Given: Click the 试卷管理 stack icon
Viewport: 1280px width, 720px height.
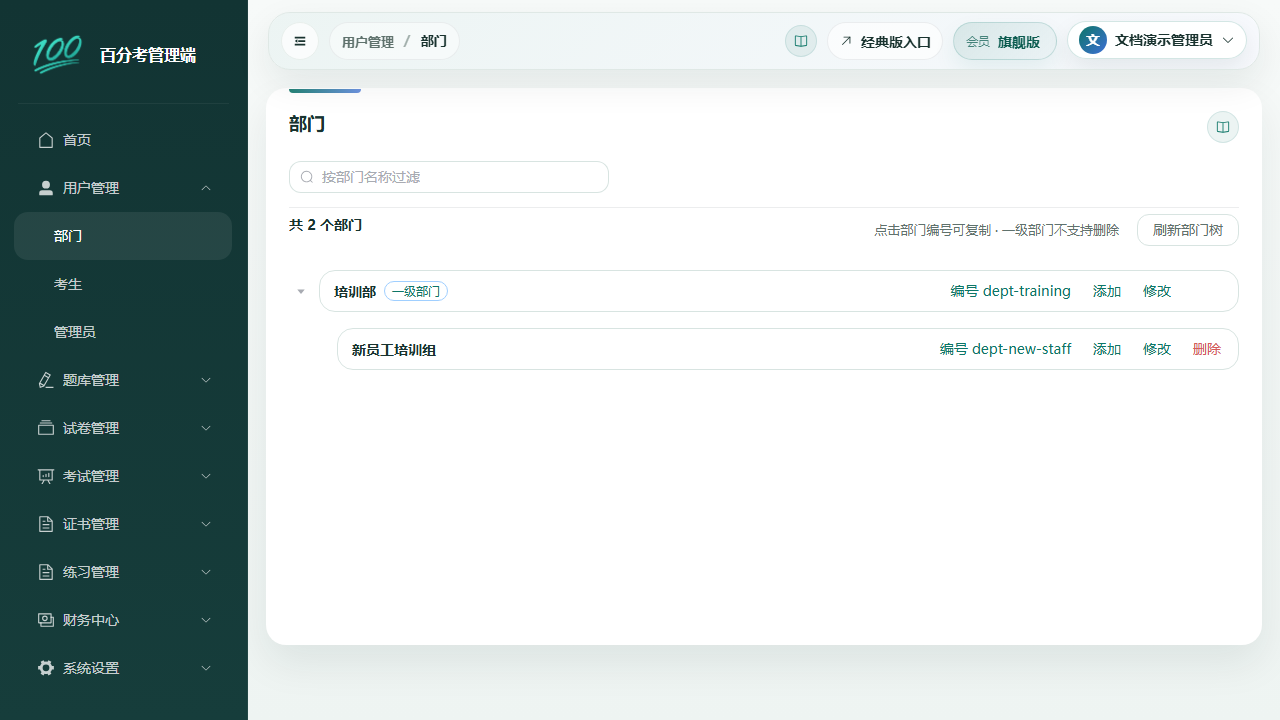Looking at the screenshot, I should [46, 428].
